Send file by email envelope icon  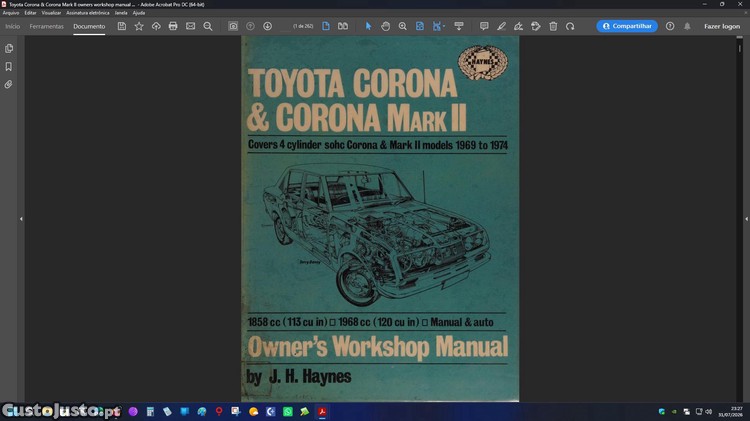[x=190, y=26]
